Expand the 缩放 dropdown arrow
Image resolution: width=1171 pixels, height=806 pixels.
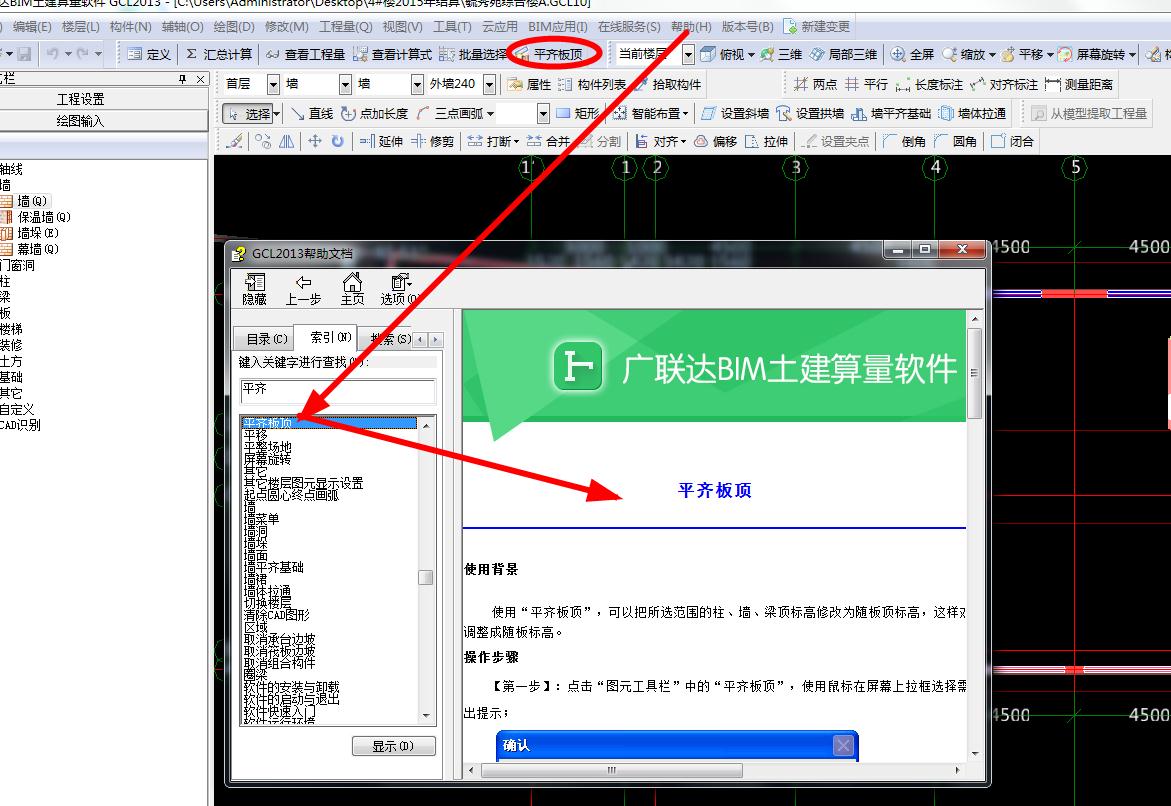click(992, 55)
